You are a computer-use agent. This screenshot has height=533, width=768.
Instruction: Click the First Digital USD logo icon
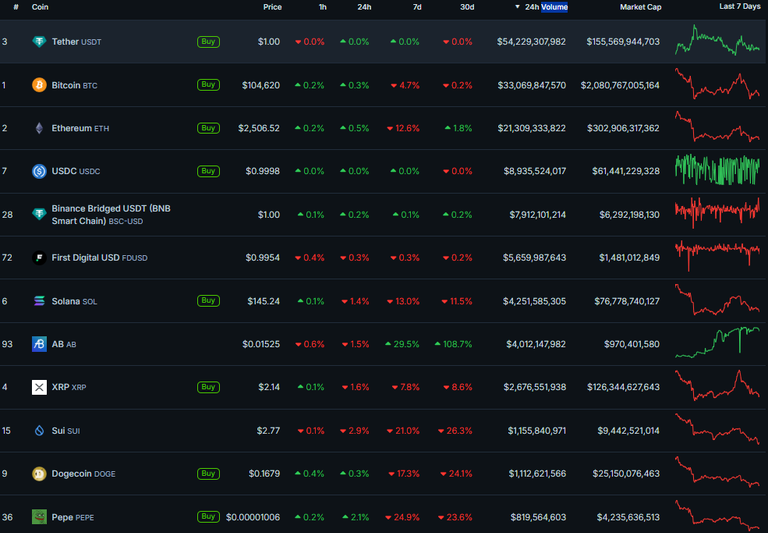[39, 258]
